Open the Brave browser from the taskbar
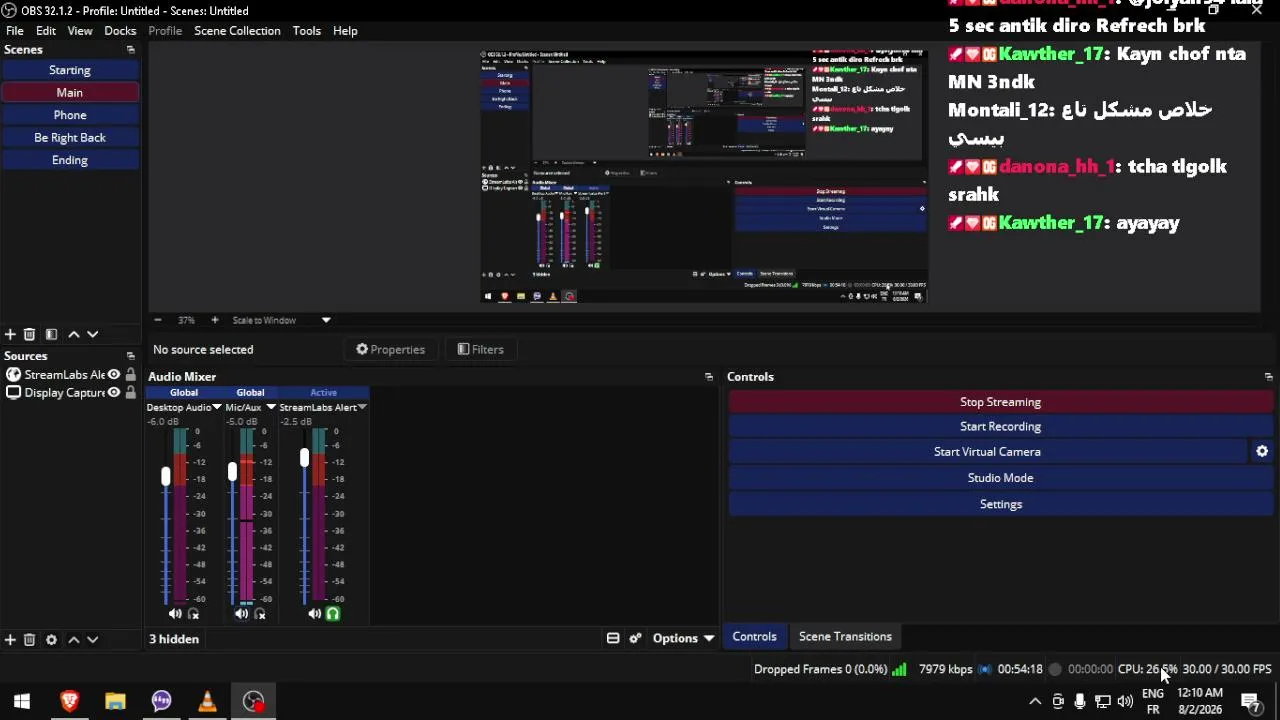Viewport: 1280px width, 720px height. pyautogui.click(x=69, y=701)
